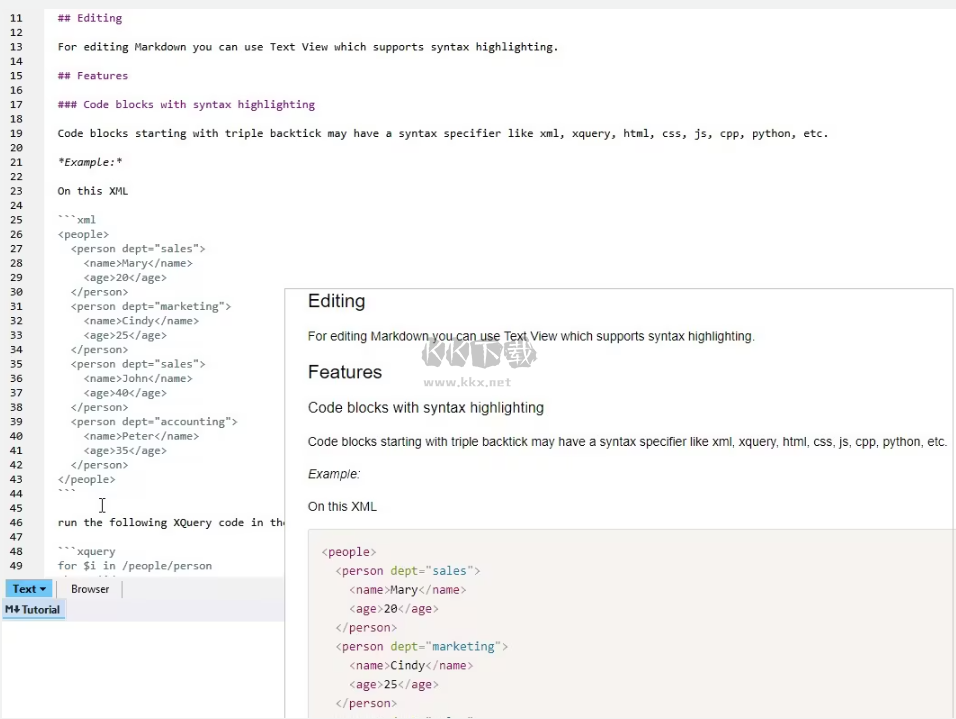Click line number 35 in the gutter
956x719 pixels.
pyautogui.click(x=16, y=364)
